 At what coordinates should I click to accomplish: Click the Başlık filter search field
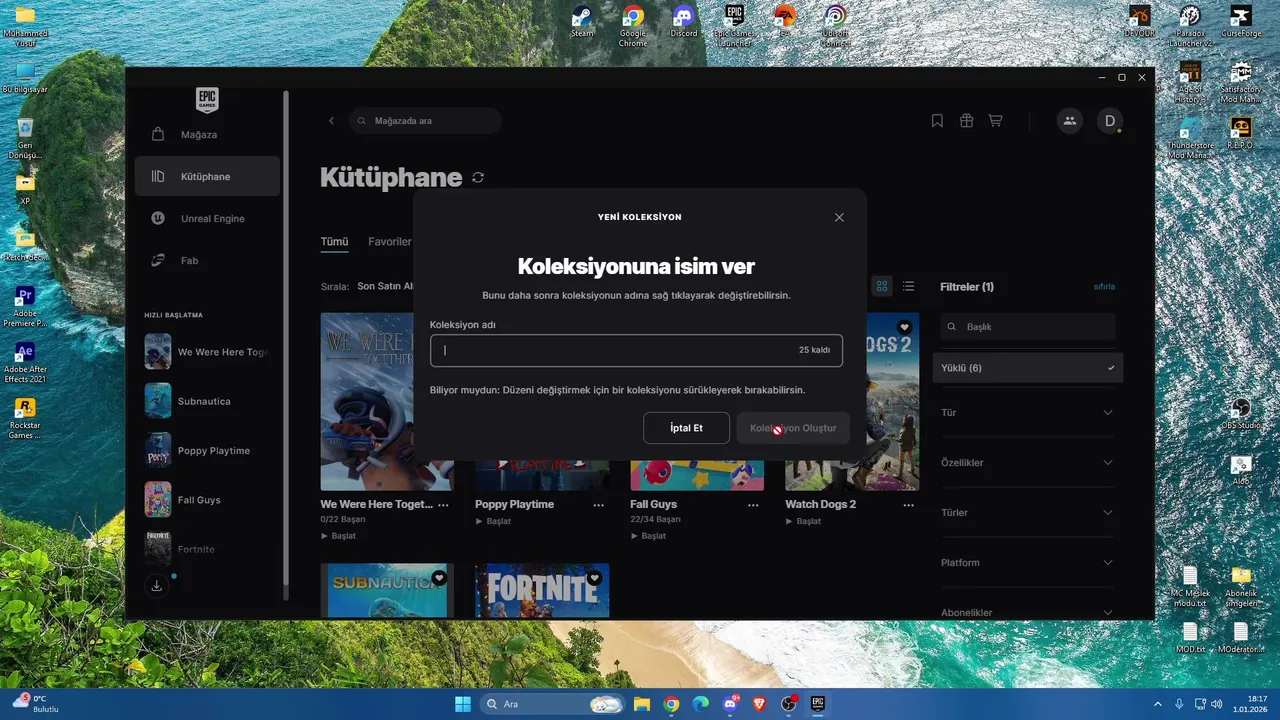tap(1028, 326)
